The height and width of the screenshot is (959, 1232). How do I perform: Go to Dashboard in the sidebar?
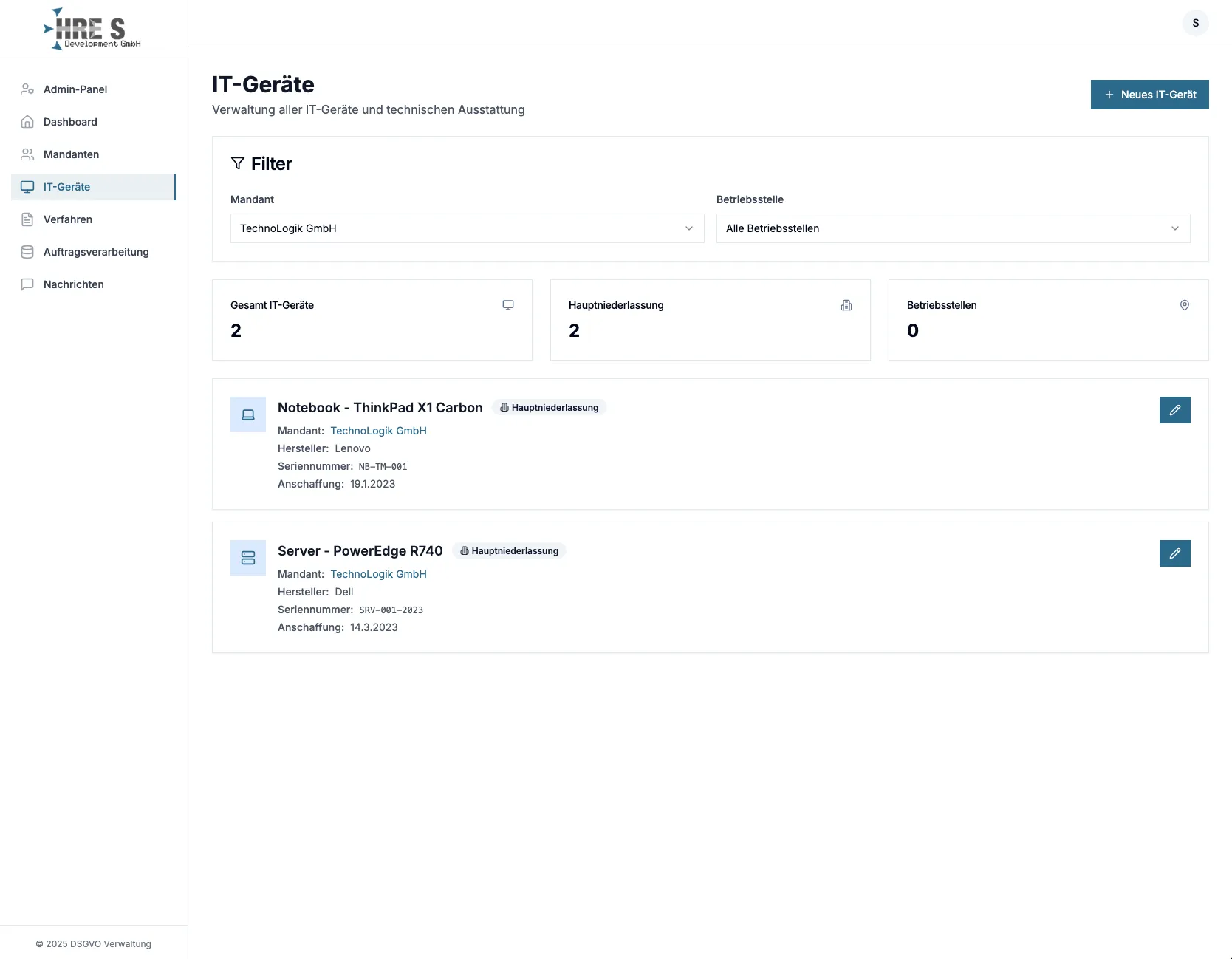point(70,122)
